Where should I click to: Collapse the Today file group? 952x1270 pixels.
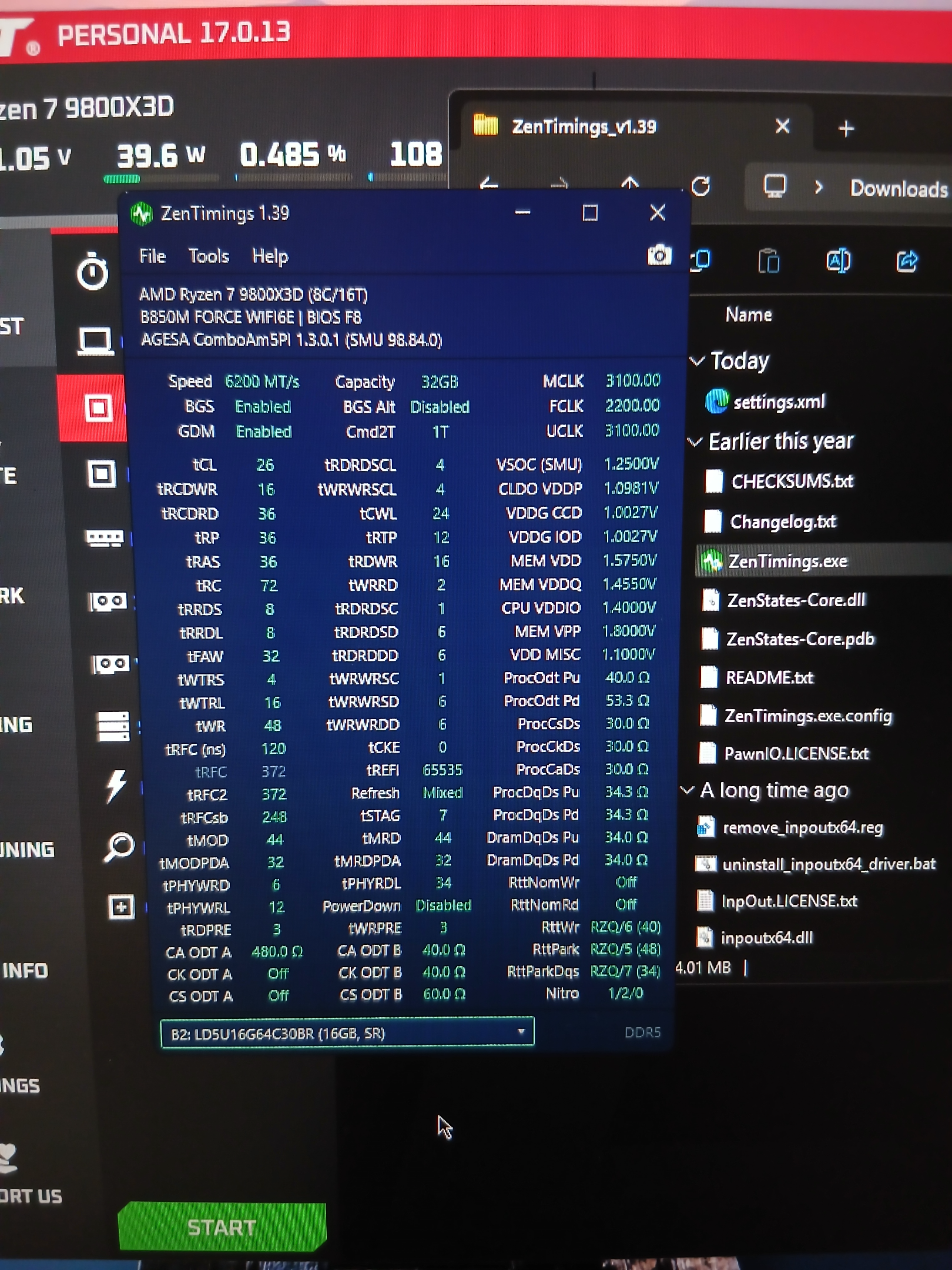(x=697, y=360)
